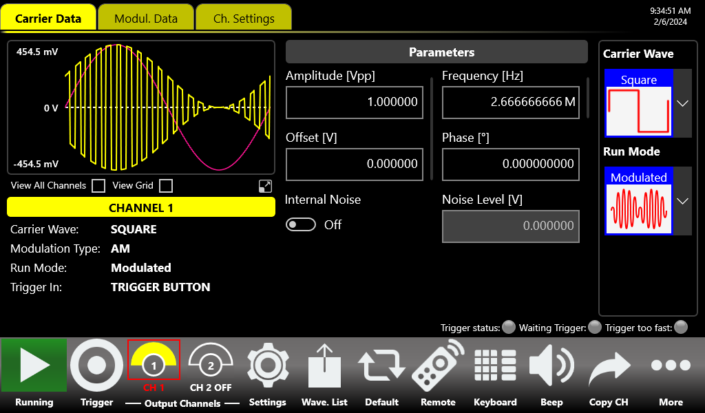
Task: Hit the Trigger button icon
Action: coord(97,365)
